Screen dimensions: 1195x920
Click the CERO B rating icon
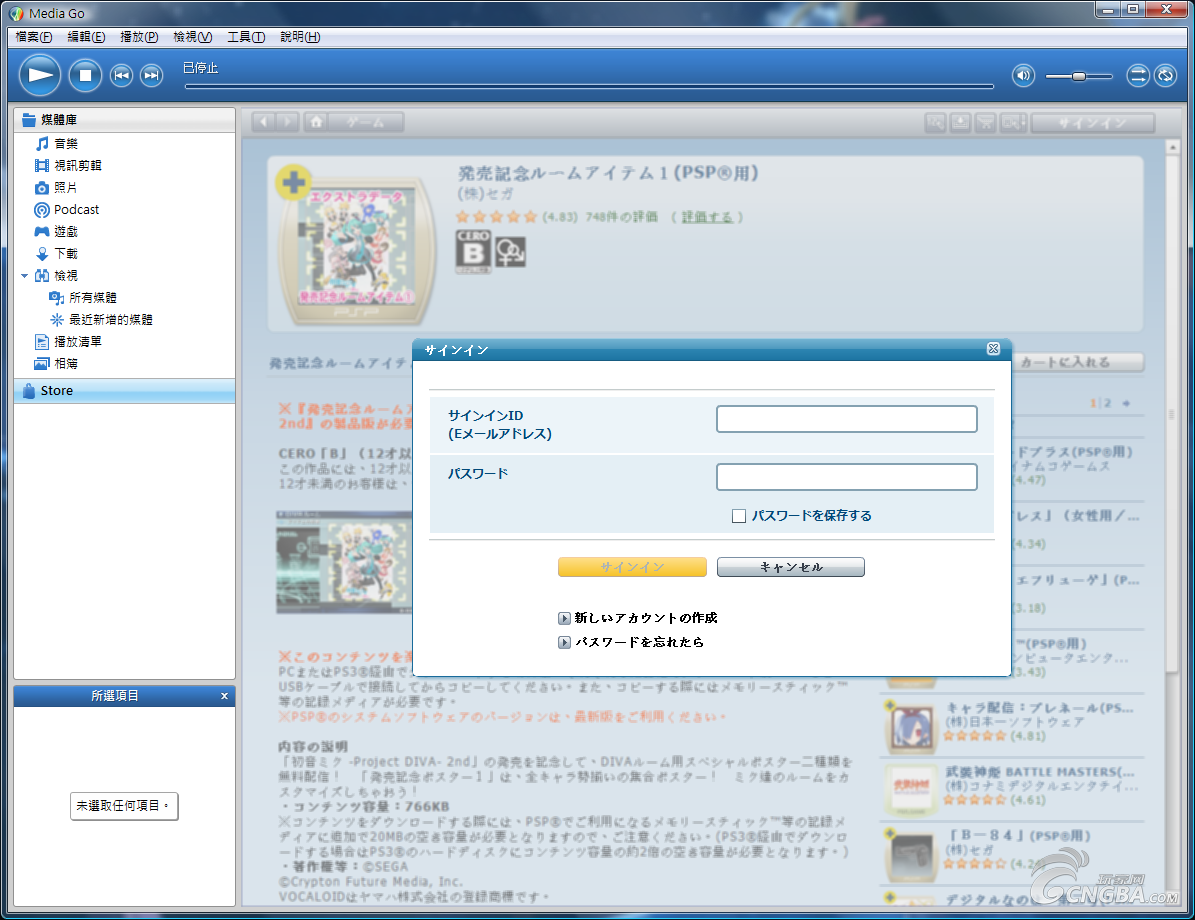(x=473, y=252)
